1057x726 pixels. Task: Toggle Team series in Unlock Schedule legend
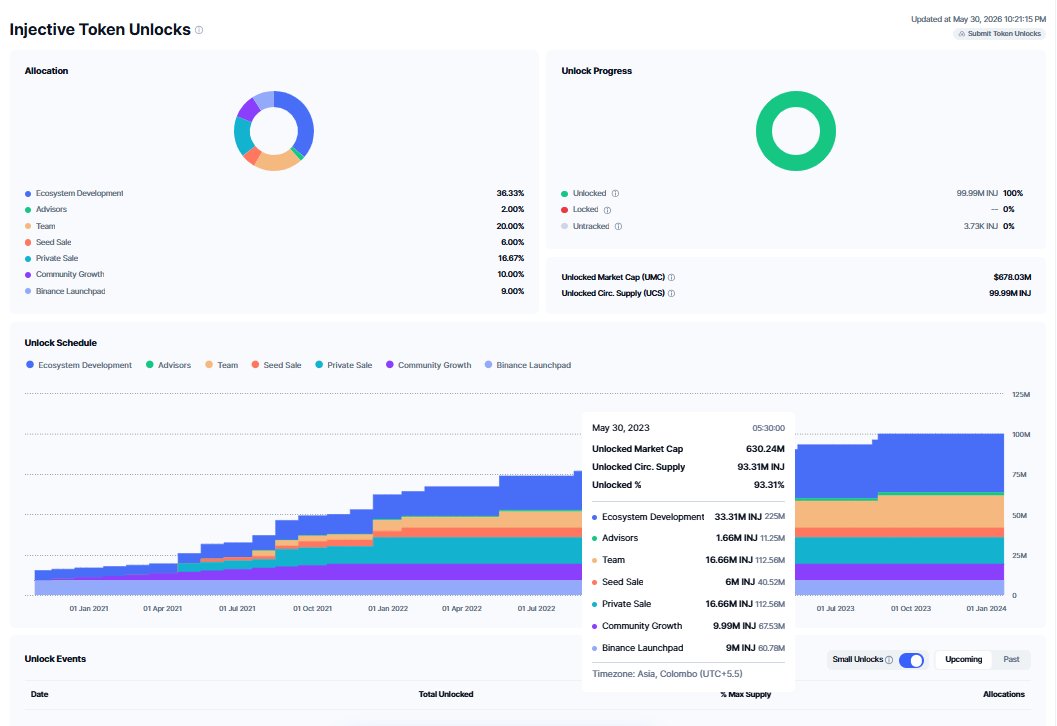(222, 365)
